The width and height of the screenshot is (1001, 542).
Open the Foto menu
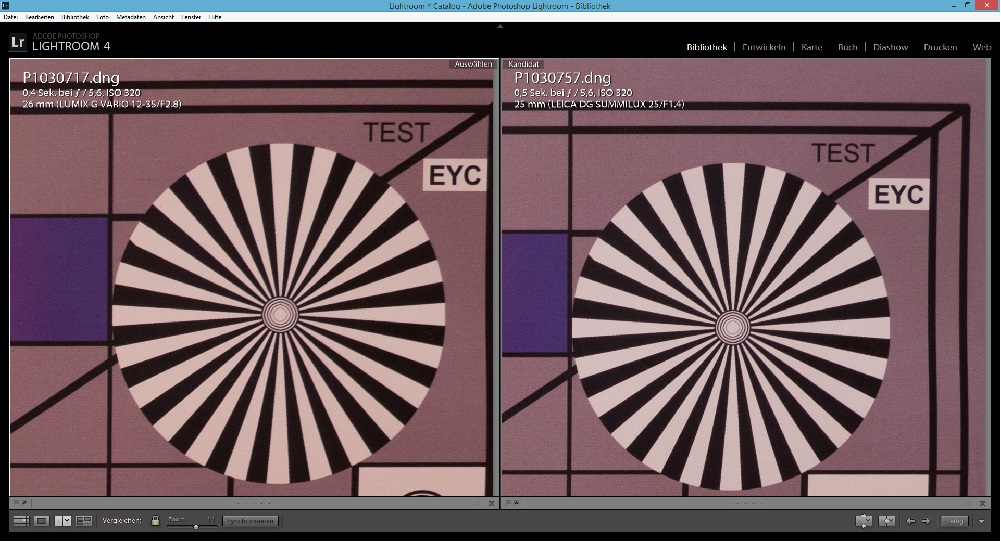pos(103,17)
